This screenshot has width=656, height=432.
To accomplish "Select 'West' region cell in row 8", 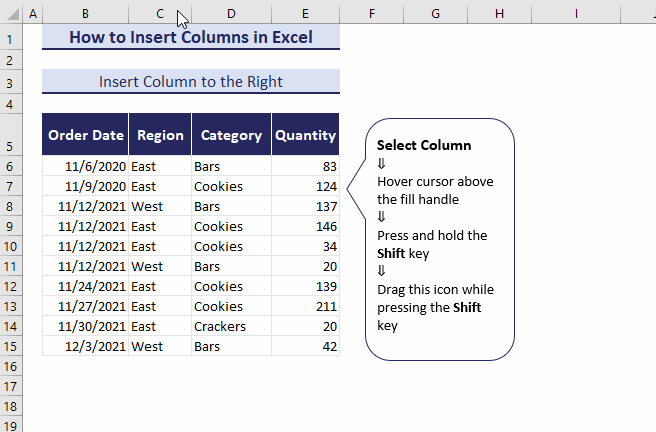I will (x=160, y=206).
